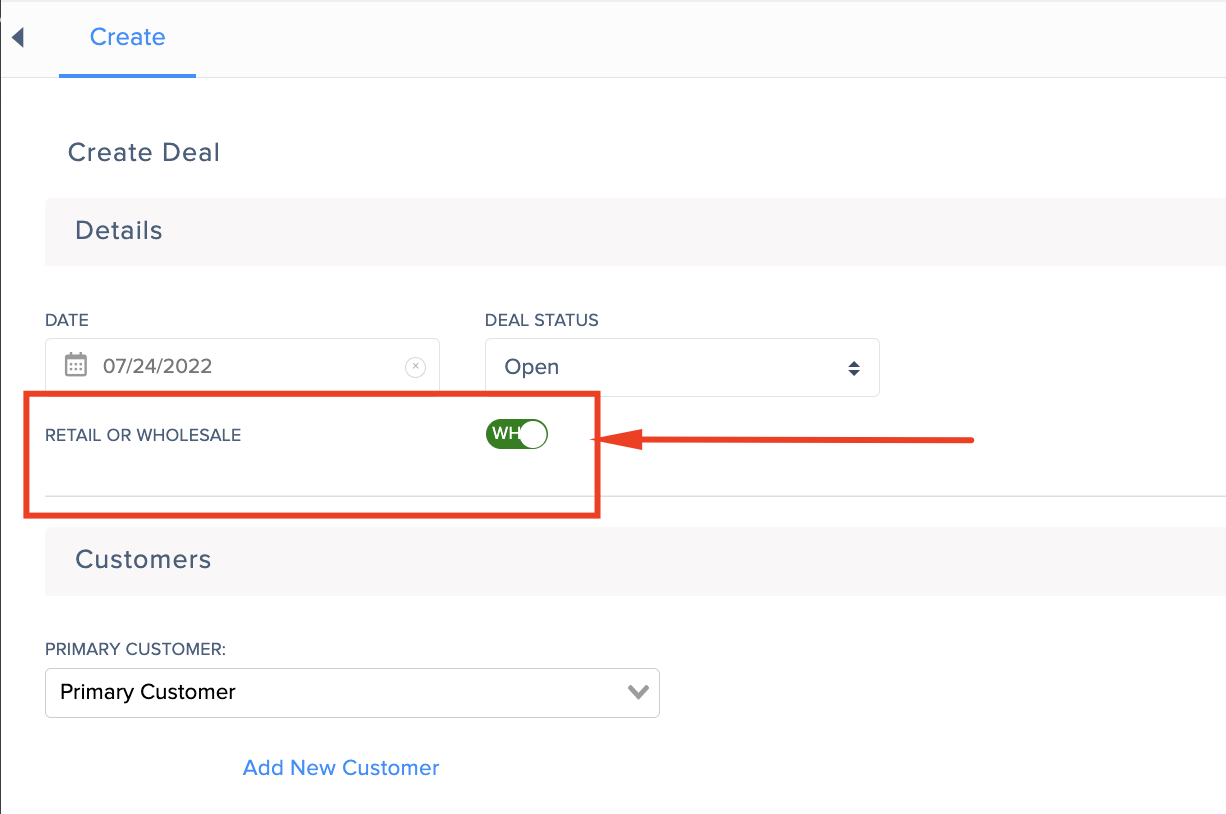Expand the Primary Customer combo box
1226x814 pixels.
(352, 692)
